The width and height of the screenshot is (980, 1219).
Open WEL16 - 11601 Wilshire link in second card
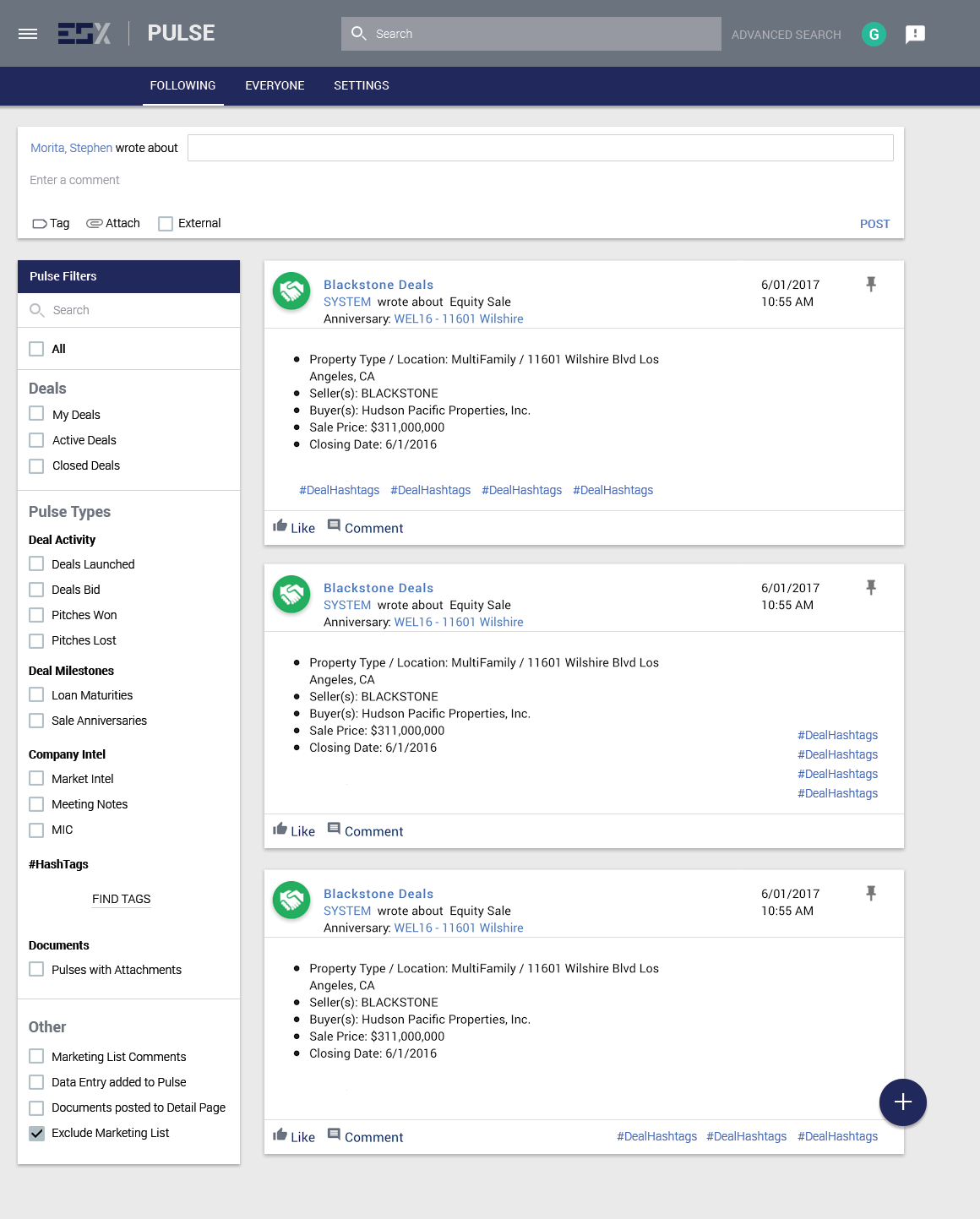(459, 622)
